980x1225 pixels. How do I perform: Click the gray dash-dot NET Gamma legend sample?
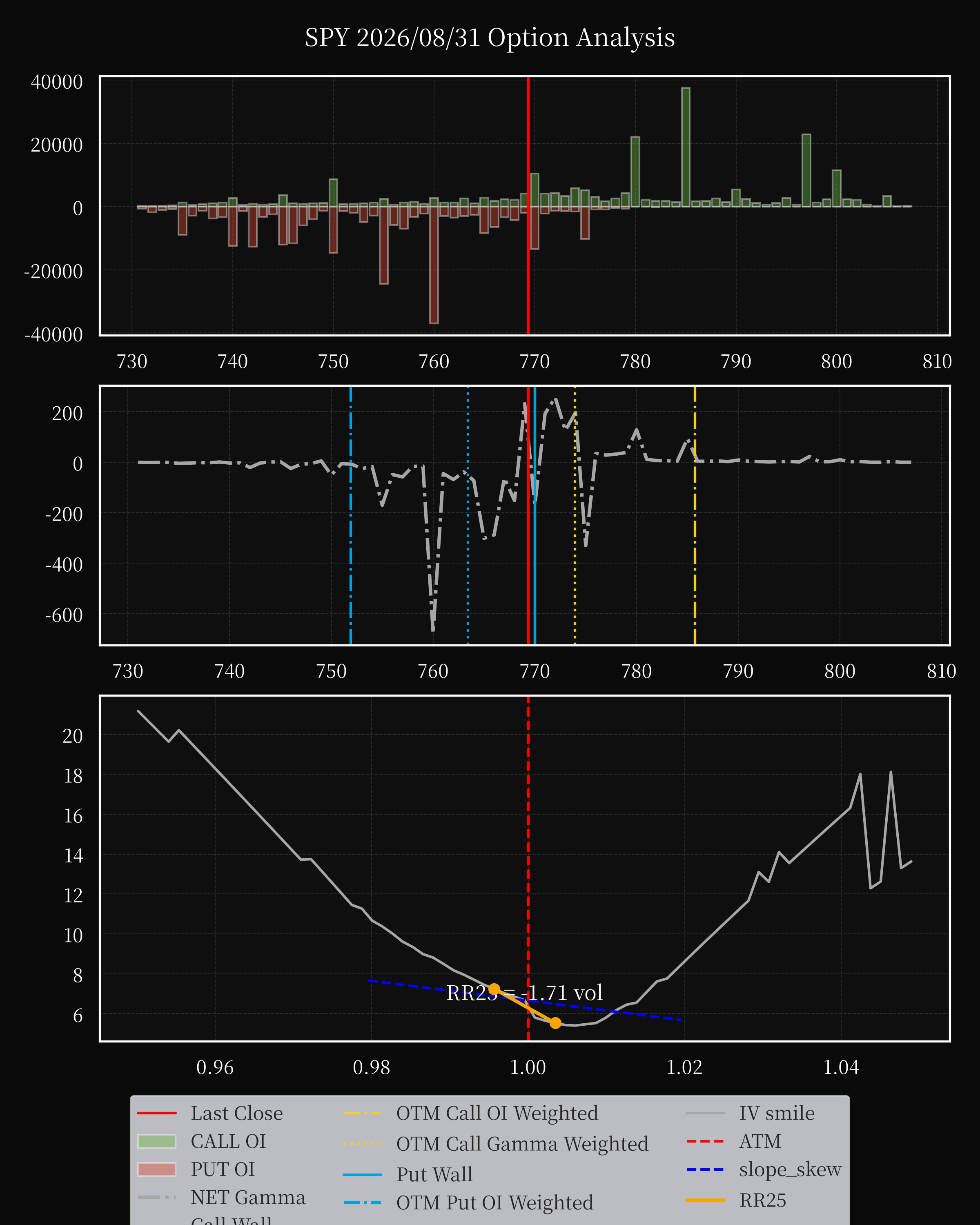157,1197
